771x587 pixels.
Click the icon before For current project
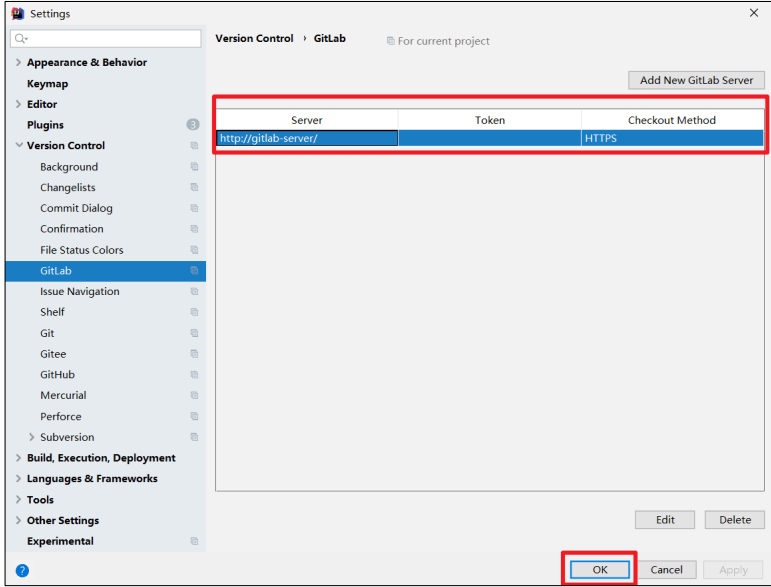point(390,41)
